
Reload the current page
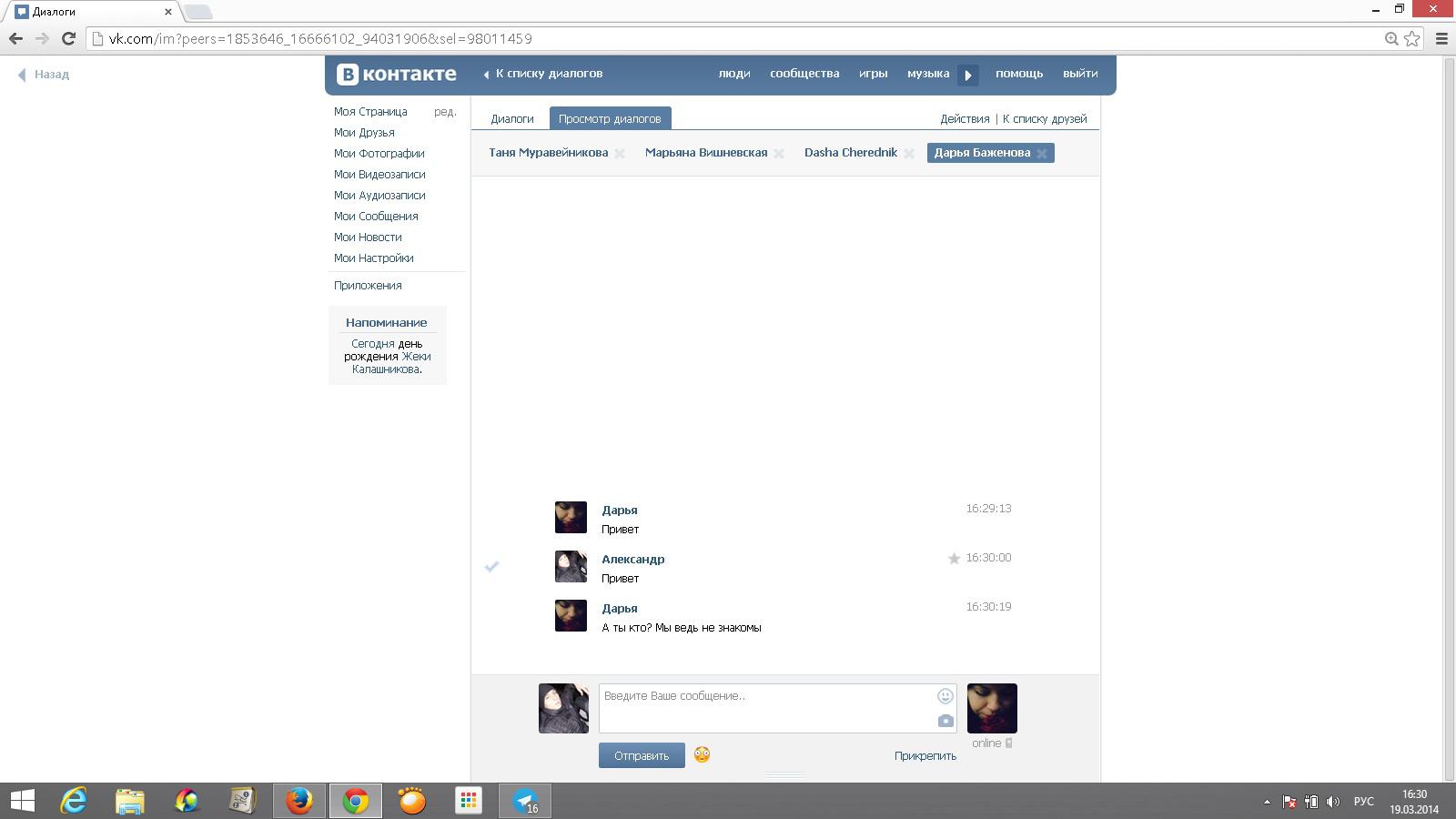tap(68, 38)
